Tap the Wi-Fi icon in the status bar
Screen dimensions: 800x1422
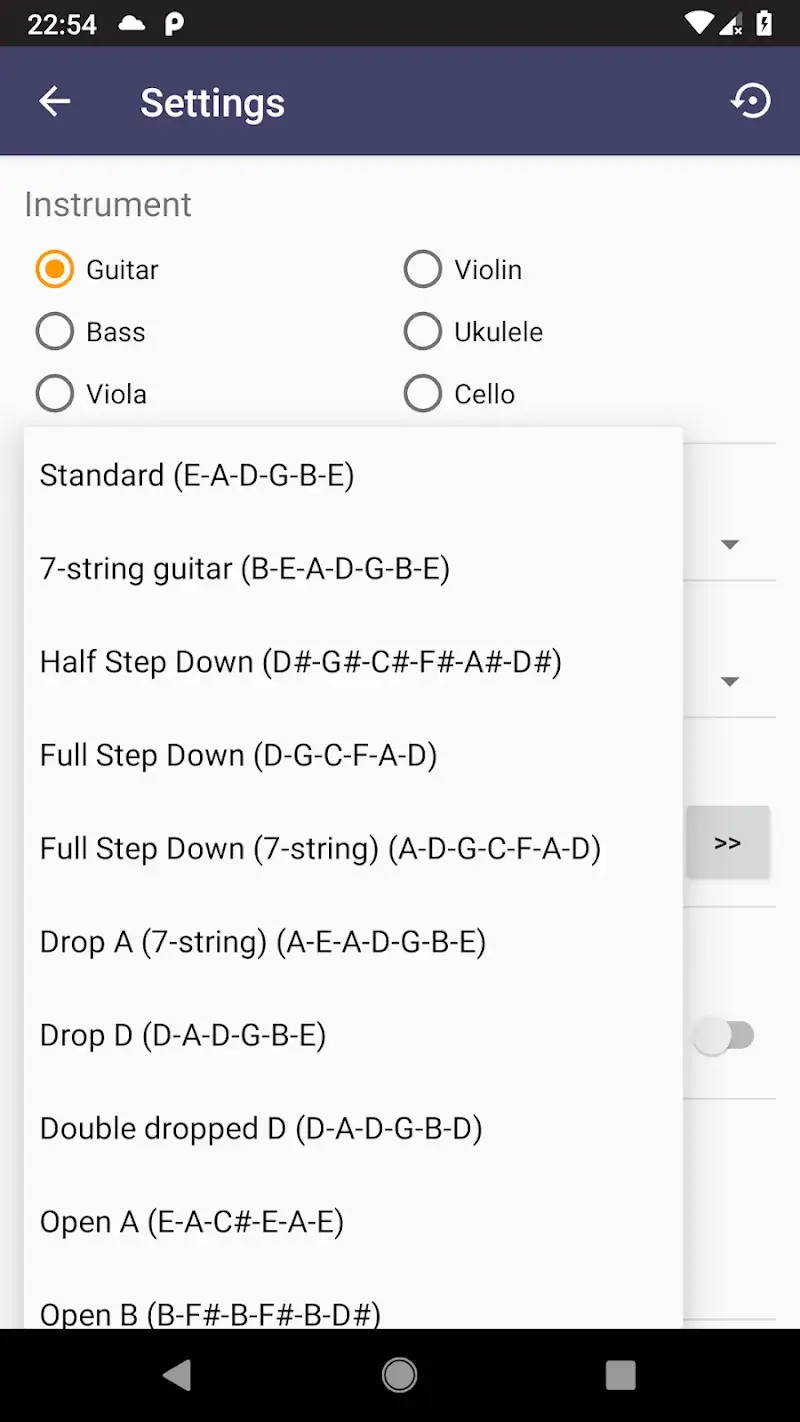tap(699, 21)
